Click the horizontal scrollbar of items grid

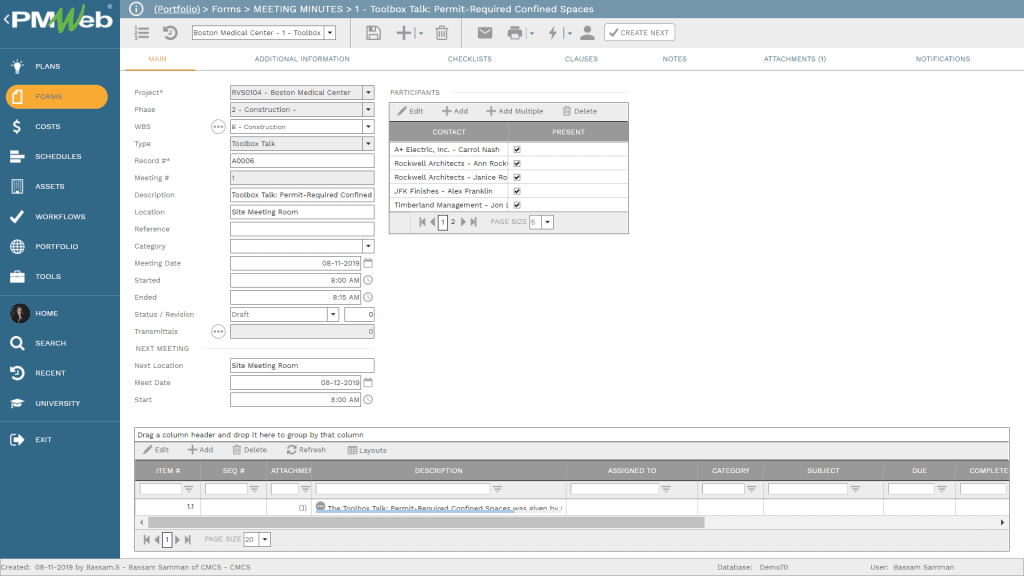click(426, 522)
